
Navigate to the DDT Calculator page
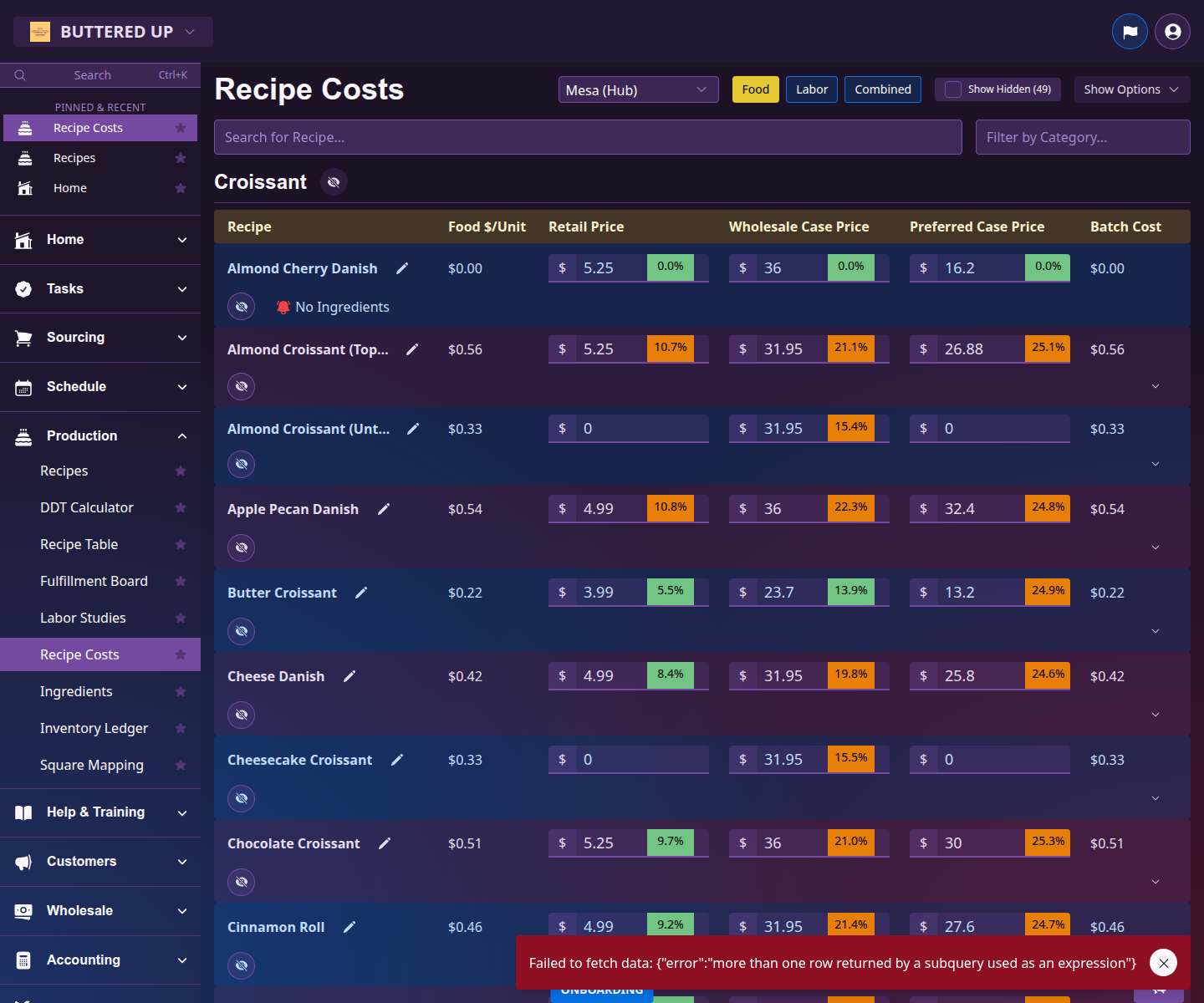tap(86, 507)
